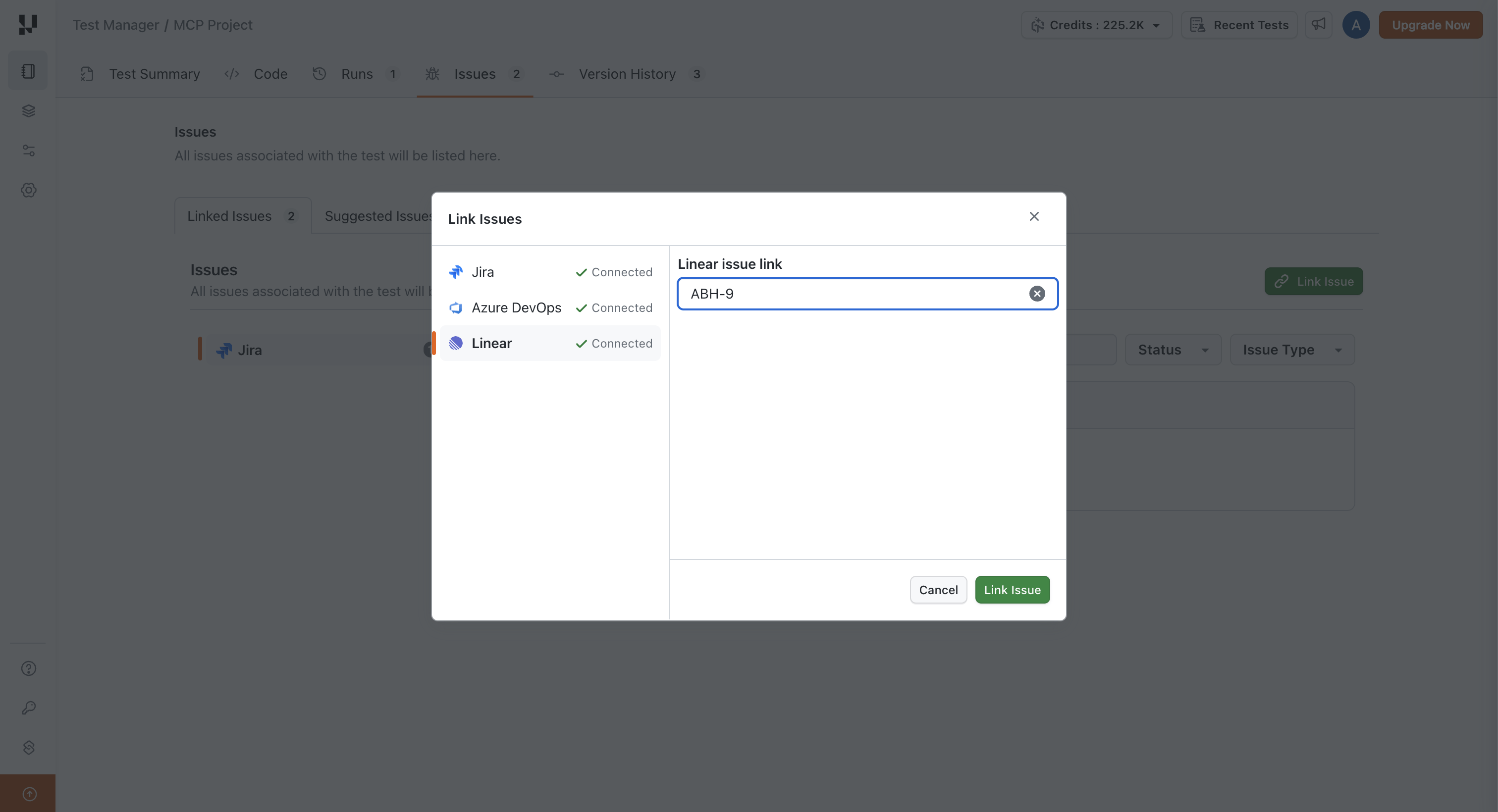The image size is (1498, 812).
Task: Confirm with the green Link Issue dialog button
Action: point(1012,590)
